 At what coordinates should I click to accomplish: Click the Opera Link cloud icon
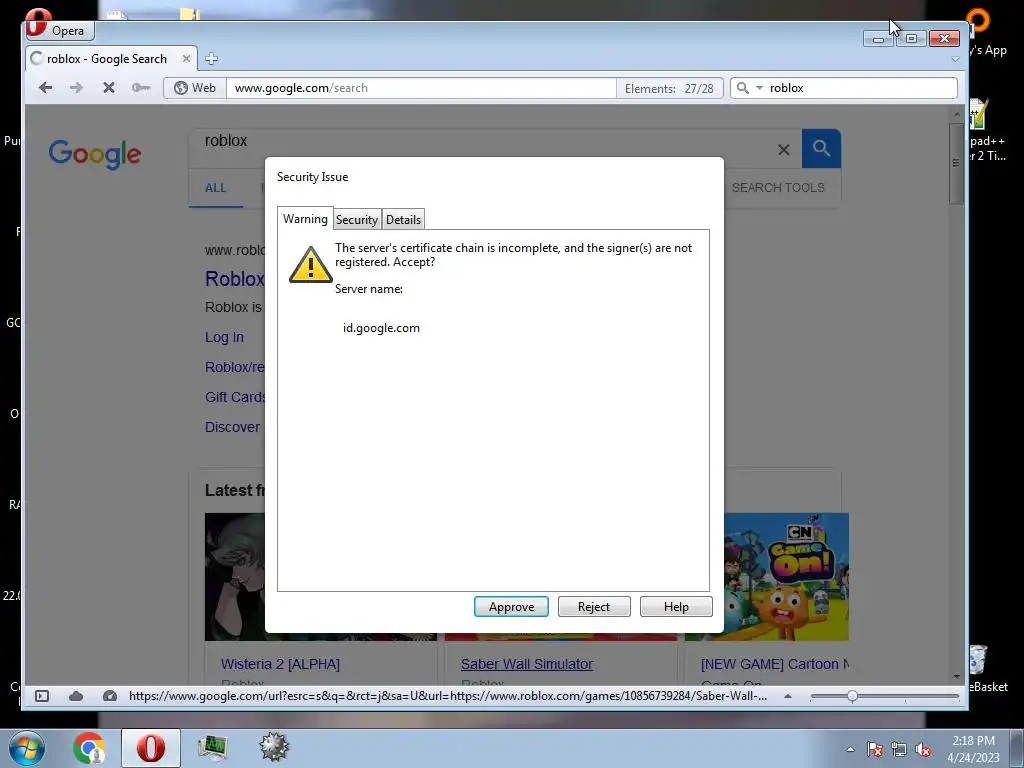pyautogui.click(x=76, y=696)
